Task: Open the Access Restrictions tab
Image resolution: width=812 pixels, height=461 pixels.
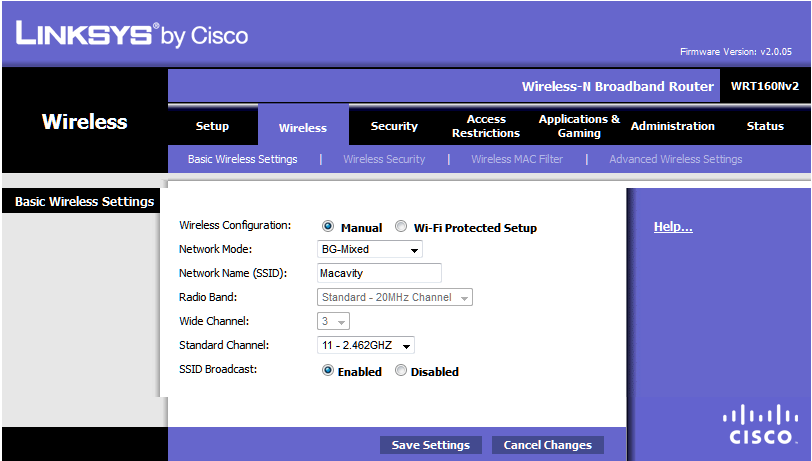Action: (x=486, y=126)
